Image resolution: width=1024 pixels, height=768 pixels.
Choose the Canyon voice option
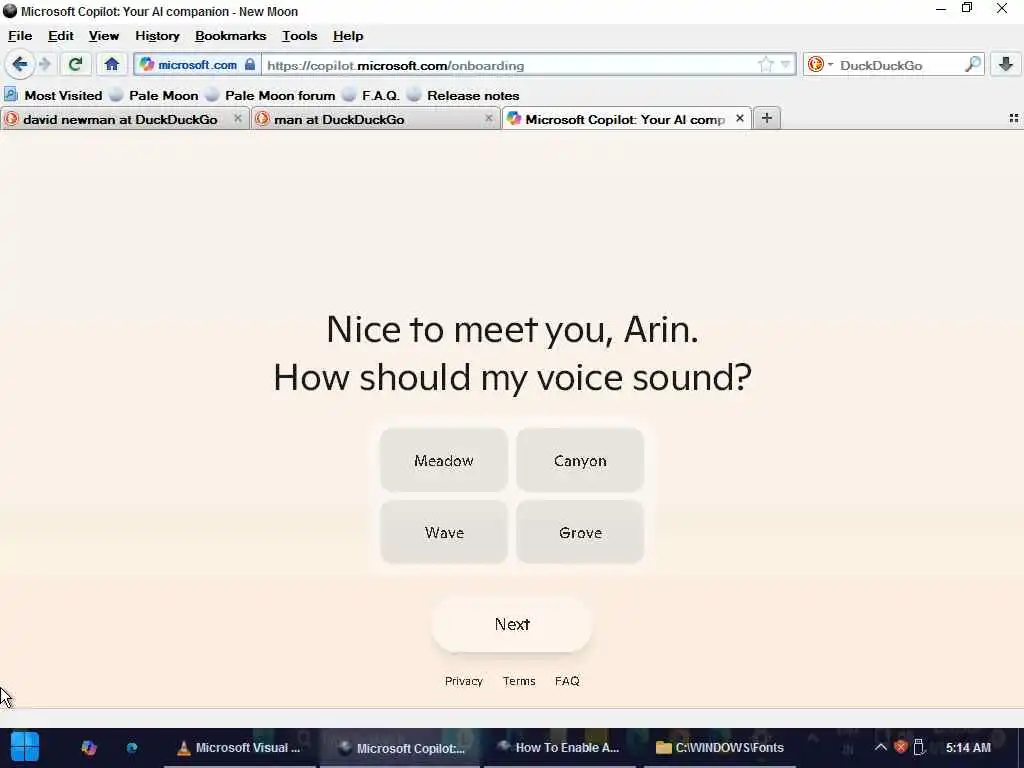pyautogui.click(x=580, y=460)
